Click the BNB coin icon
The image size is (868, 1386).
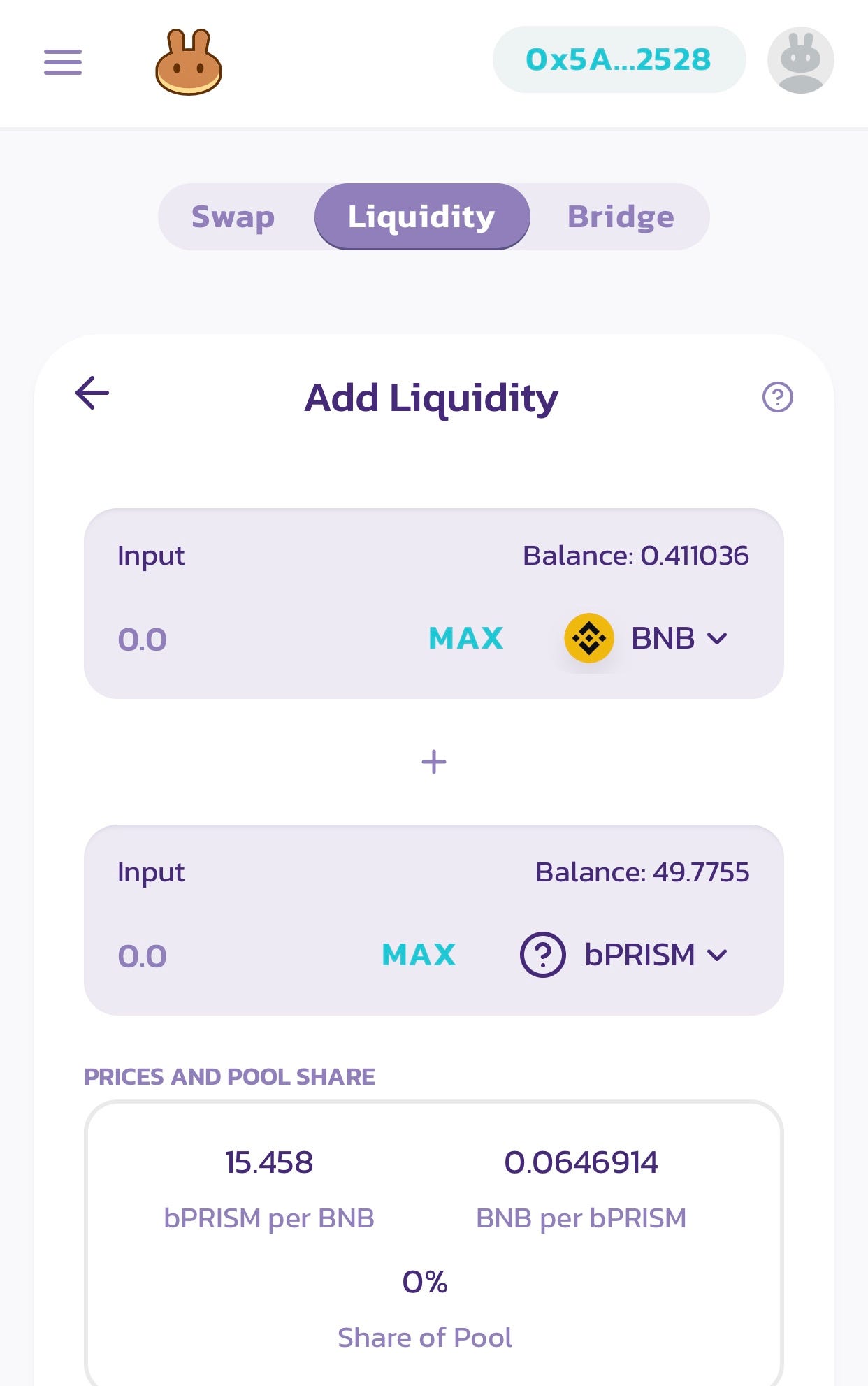coord(589,638)
